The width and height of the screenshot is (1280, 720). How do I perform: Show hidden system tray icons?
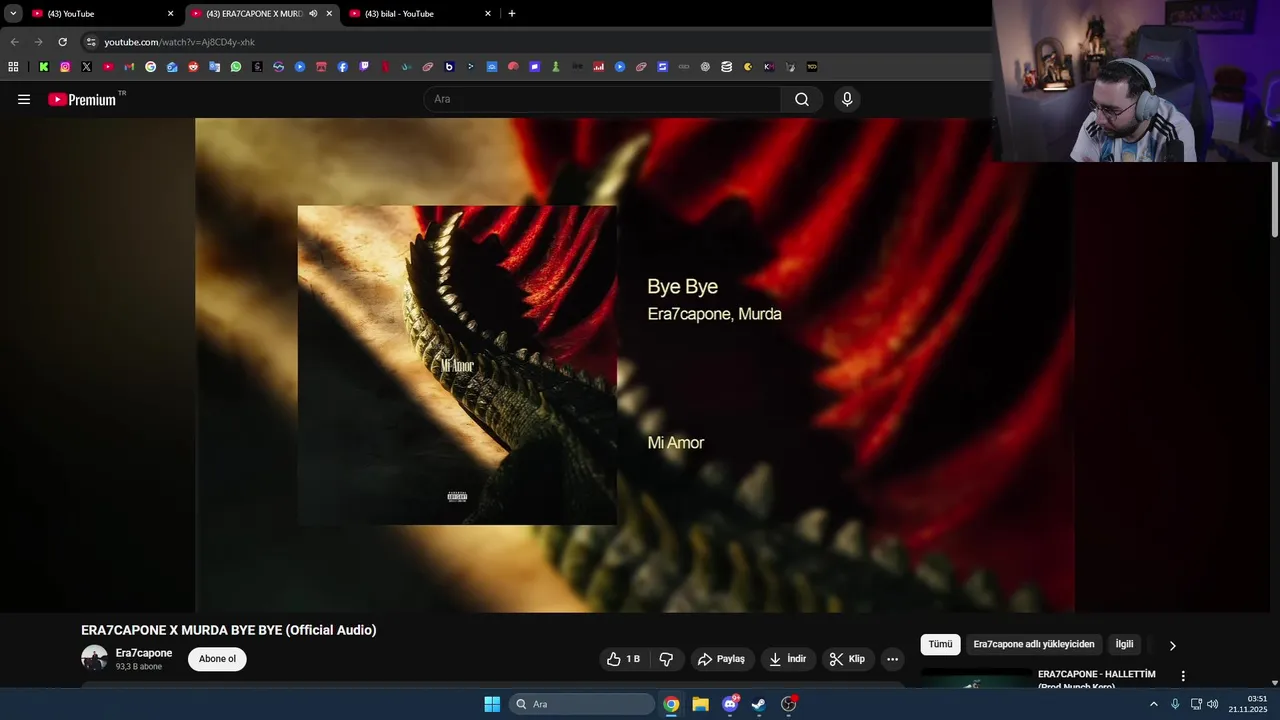point(1153,704)
